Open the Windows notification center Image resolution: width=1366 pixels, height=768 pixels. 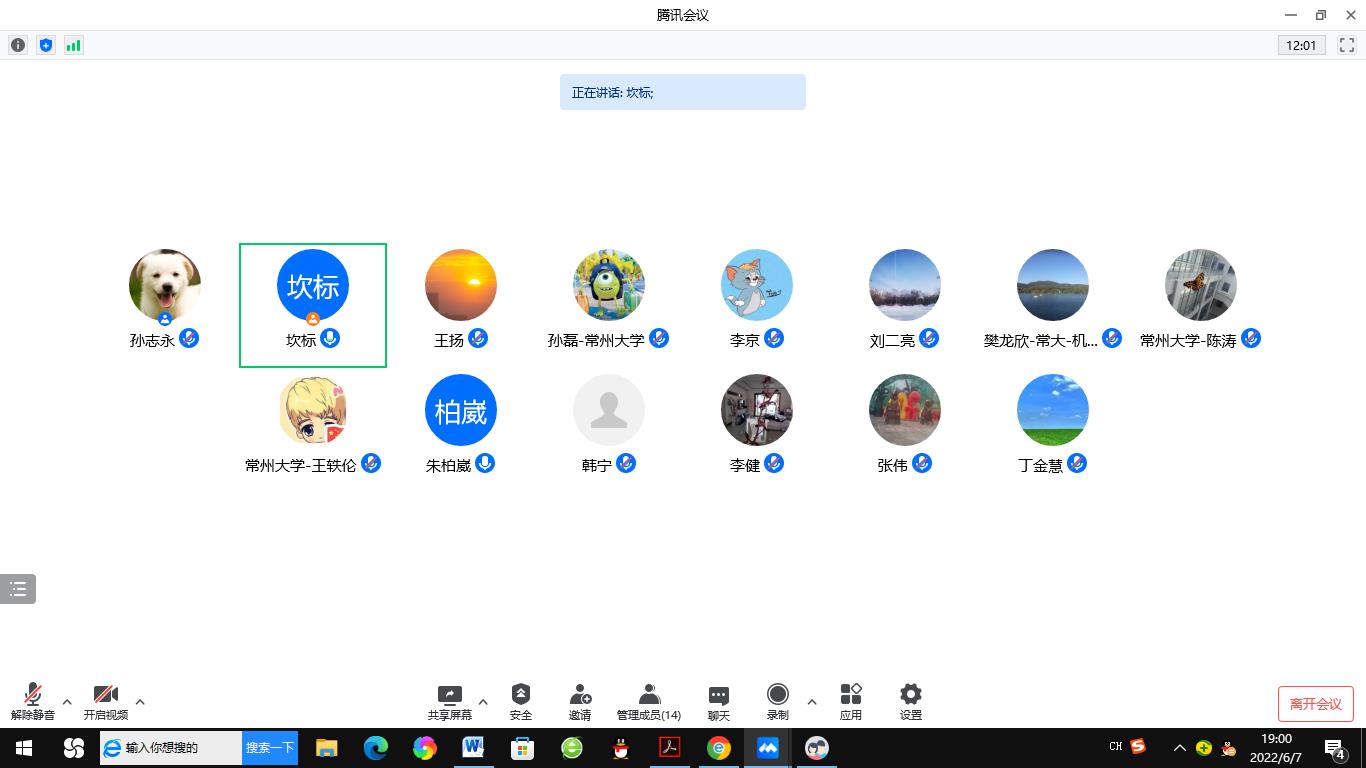(1334, 748)
